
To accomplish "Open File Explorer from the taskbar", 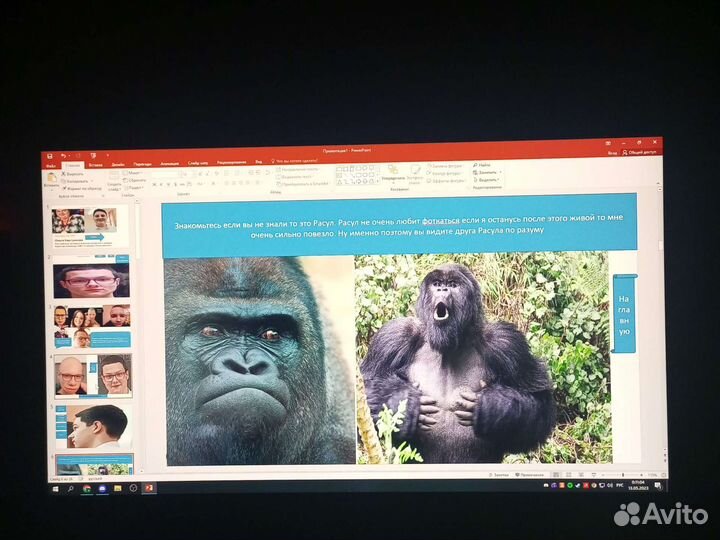I will (x=118, y=489).
